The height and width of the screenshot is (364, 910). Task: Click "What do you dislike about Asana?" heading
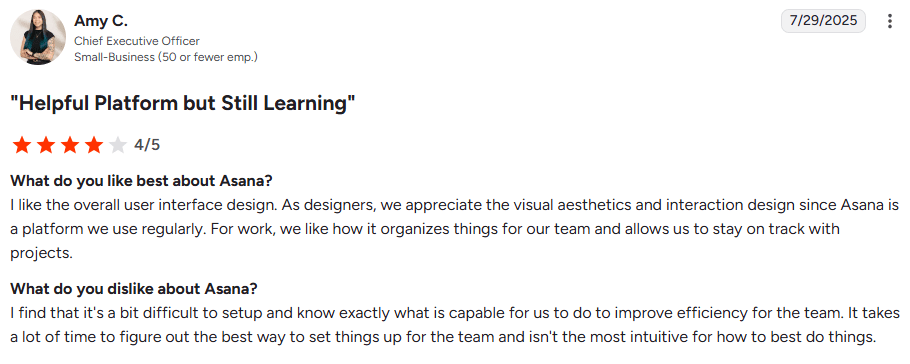pos(134,289)
